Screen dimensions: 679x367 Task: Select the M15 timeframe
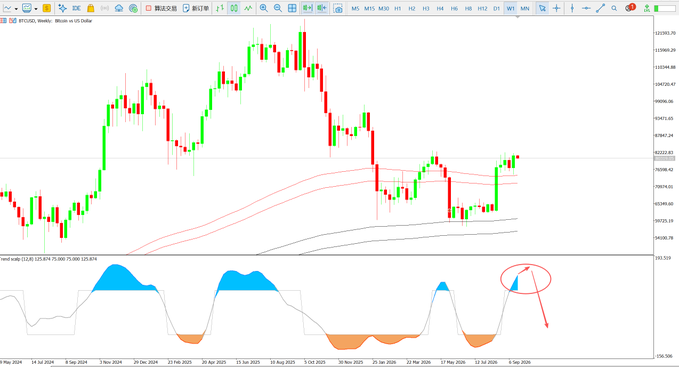click(x=369, y=9)
